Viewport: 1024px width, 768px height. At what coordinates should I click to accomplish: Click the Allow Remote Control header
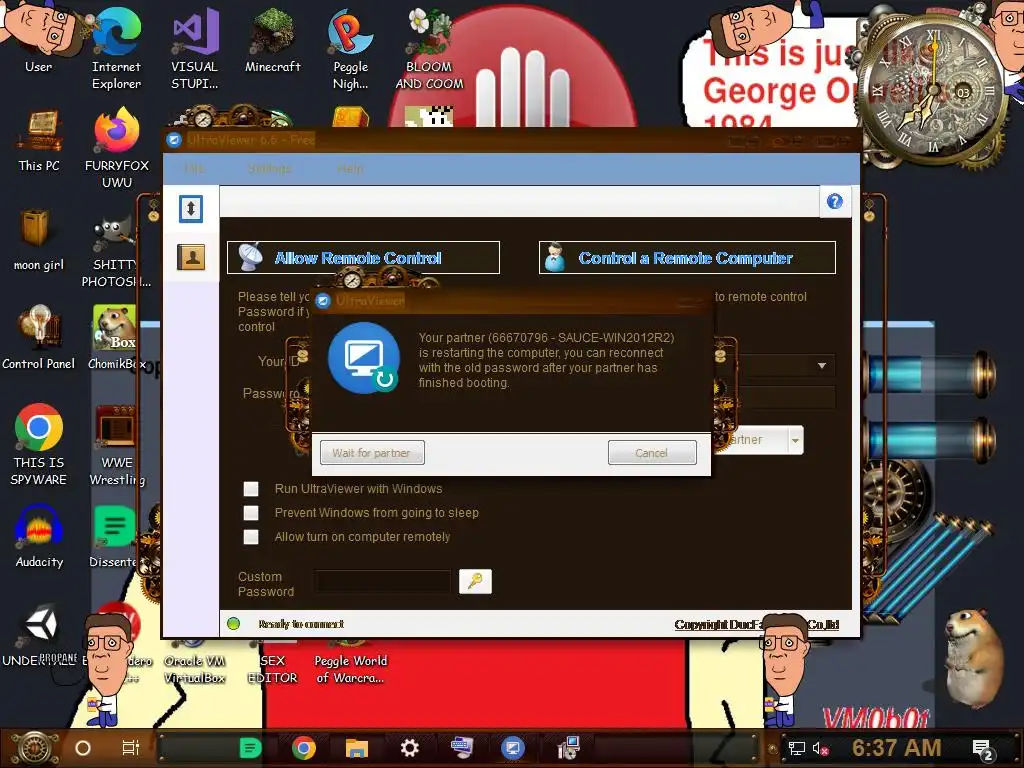click(x=363, y=257)
